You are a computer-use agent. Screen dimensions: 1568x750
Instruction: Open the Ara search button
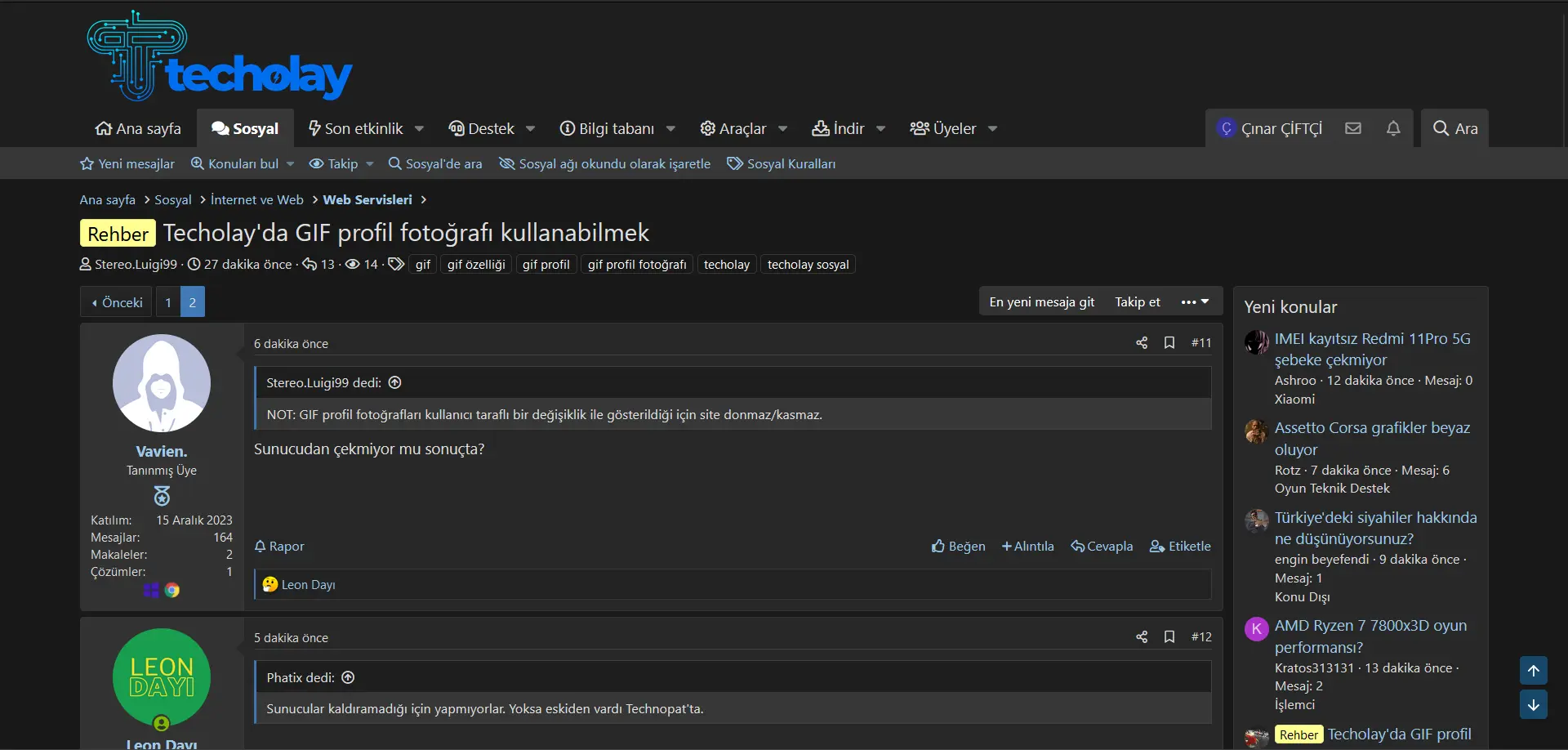point(1454,128)
